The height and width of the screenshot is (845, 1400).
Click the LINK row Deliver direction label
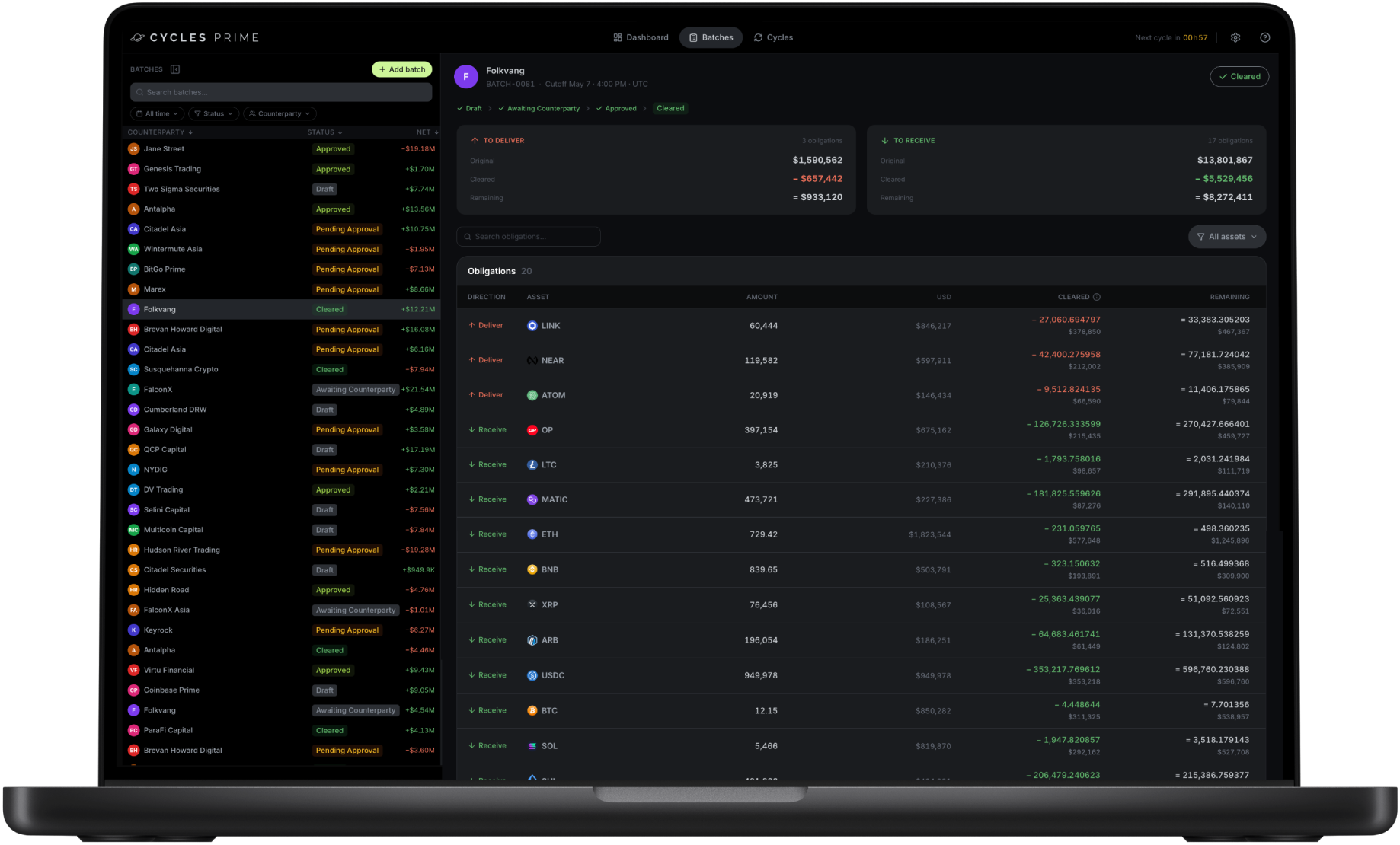coord(486,325)
